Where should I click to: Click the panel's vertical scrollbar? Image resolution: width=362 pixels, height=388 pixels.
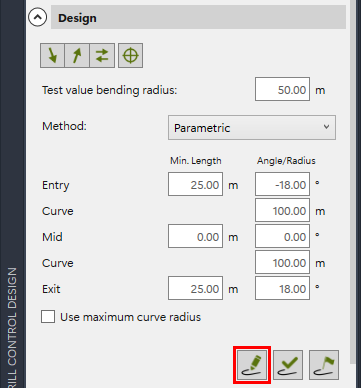coord(353,182)
